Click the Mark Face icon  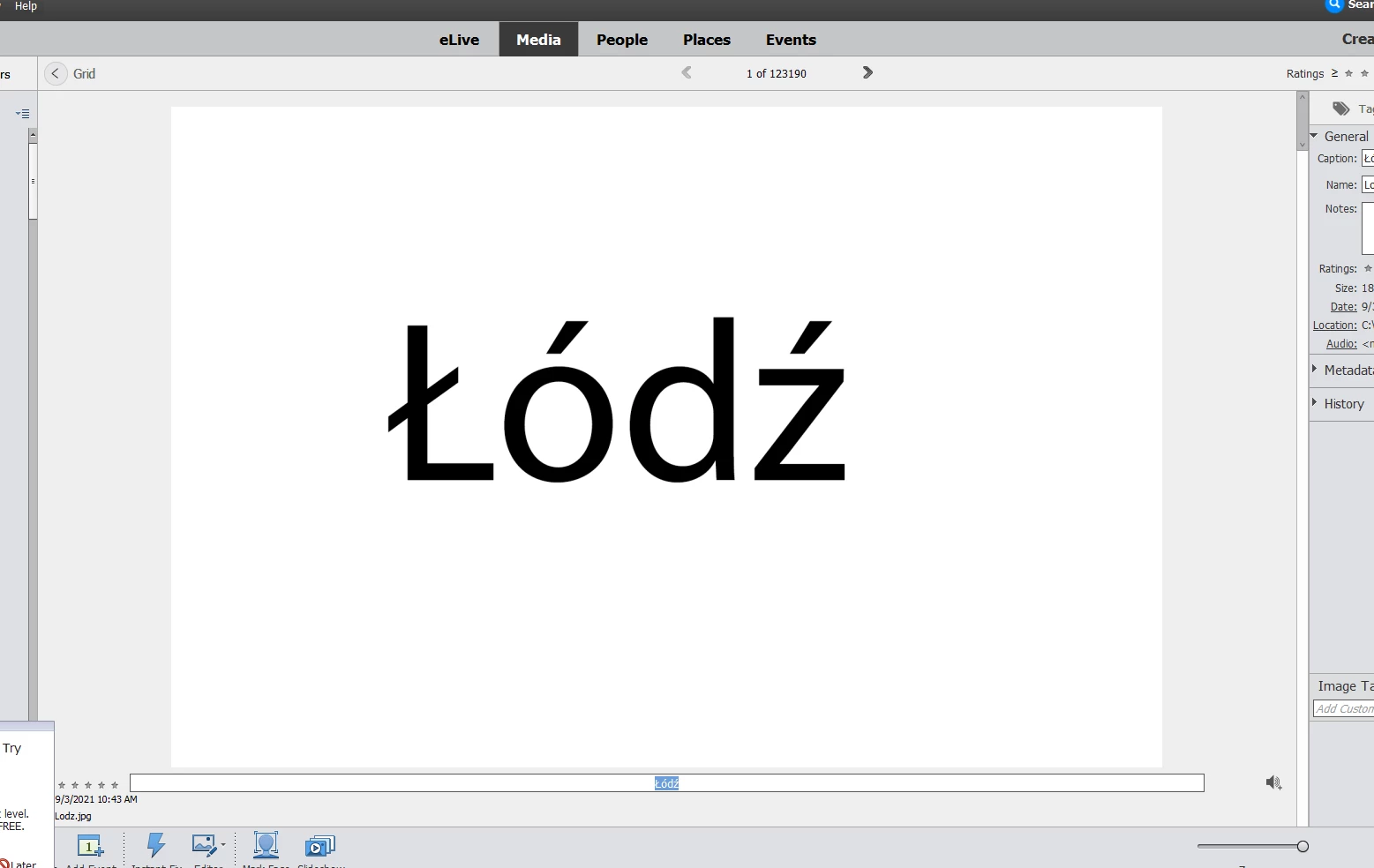click(x=266, y=845)
